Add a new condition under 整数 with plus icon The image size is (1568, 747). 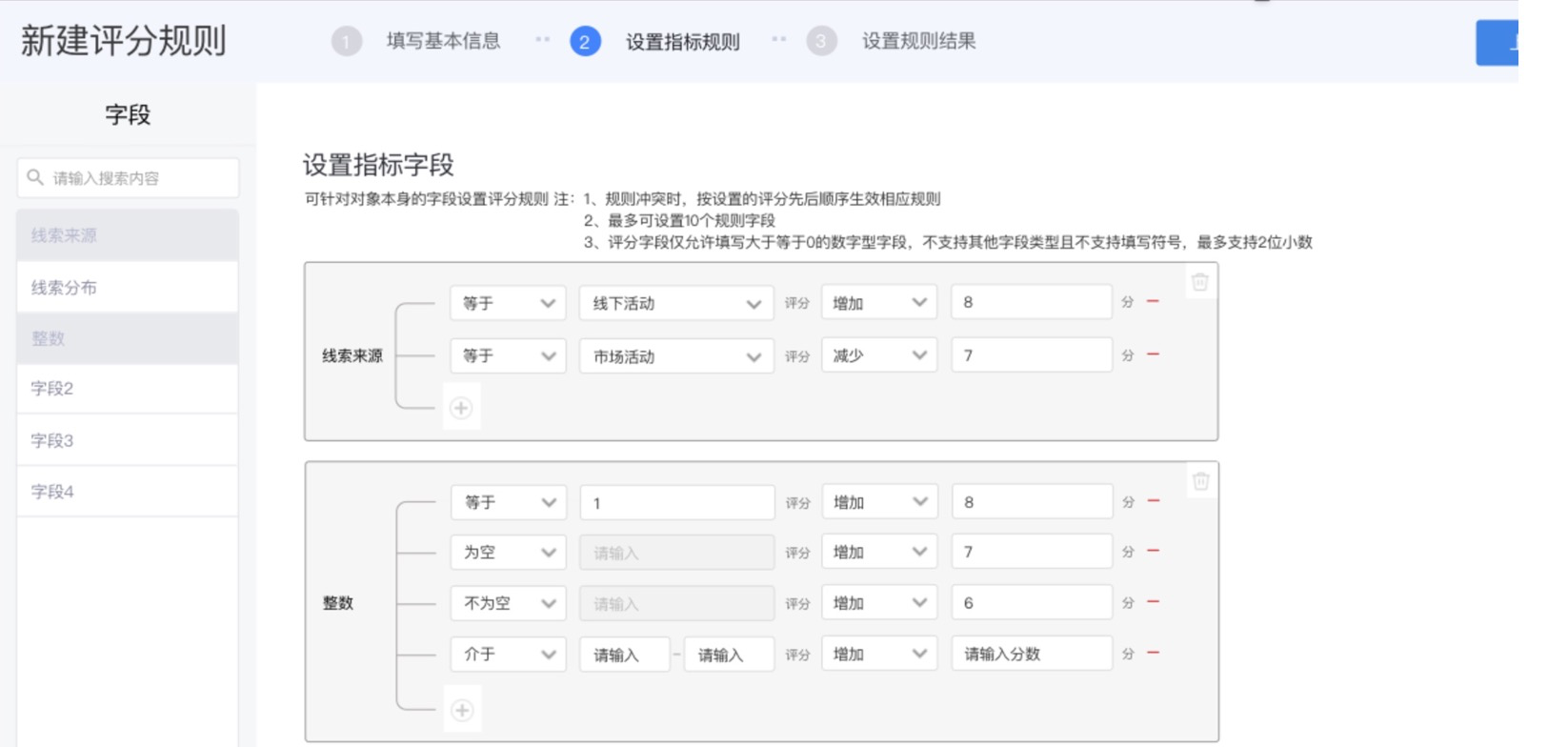coord(462,711)
